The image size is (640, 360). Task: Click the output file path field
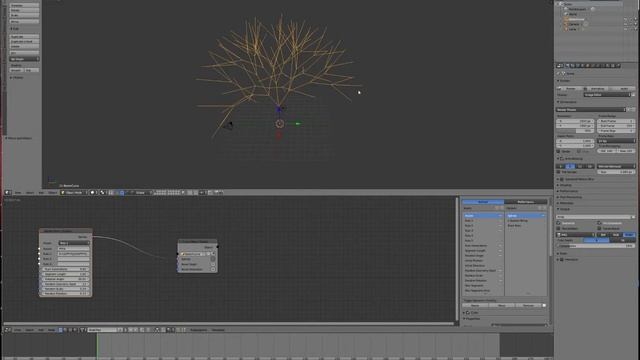point(592,217)
